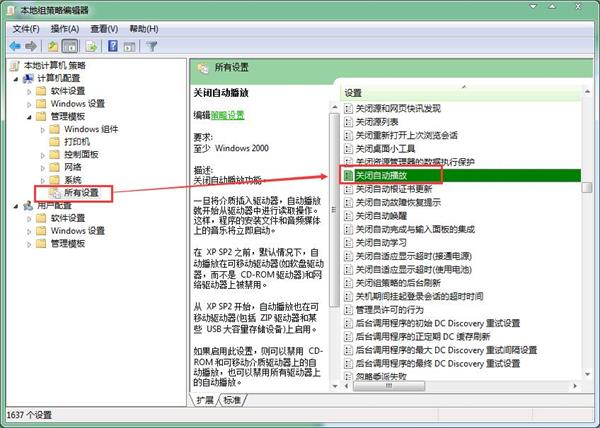Select 后台调用程序的正定期 DC 缓存刷新 setting
Viewport: 600px width, 428px height.
422,337
